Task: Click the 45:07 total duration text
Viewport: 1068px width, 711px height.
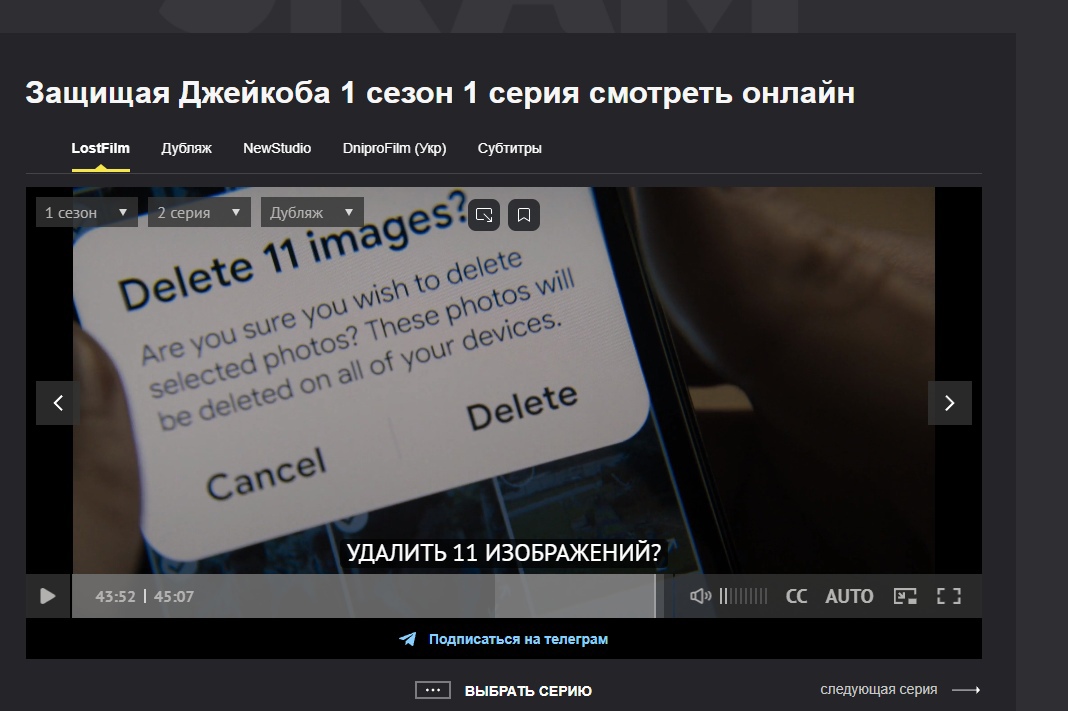Action: (174, 597)
